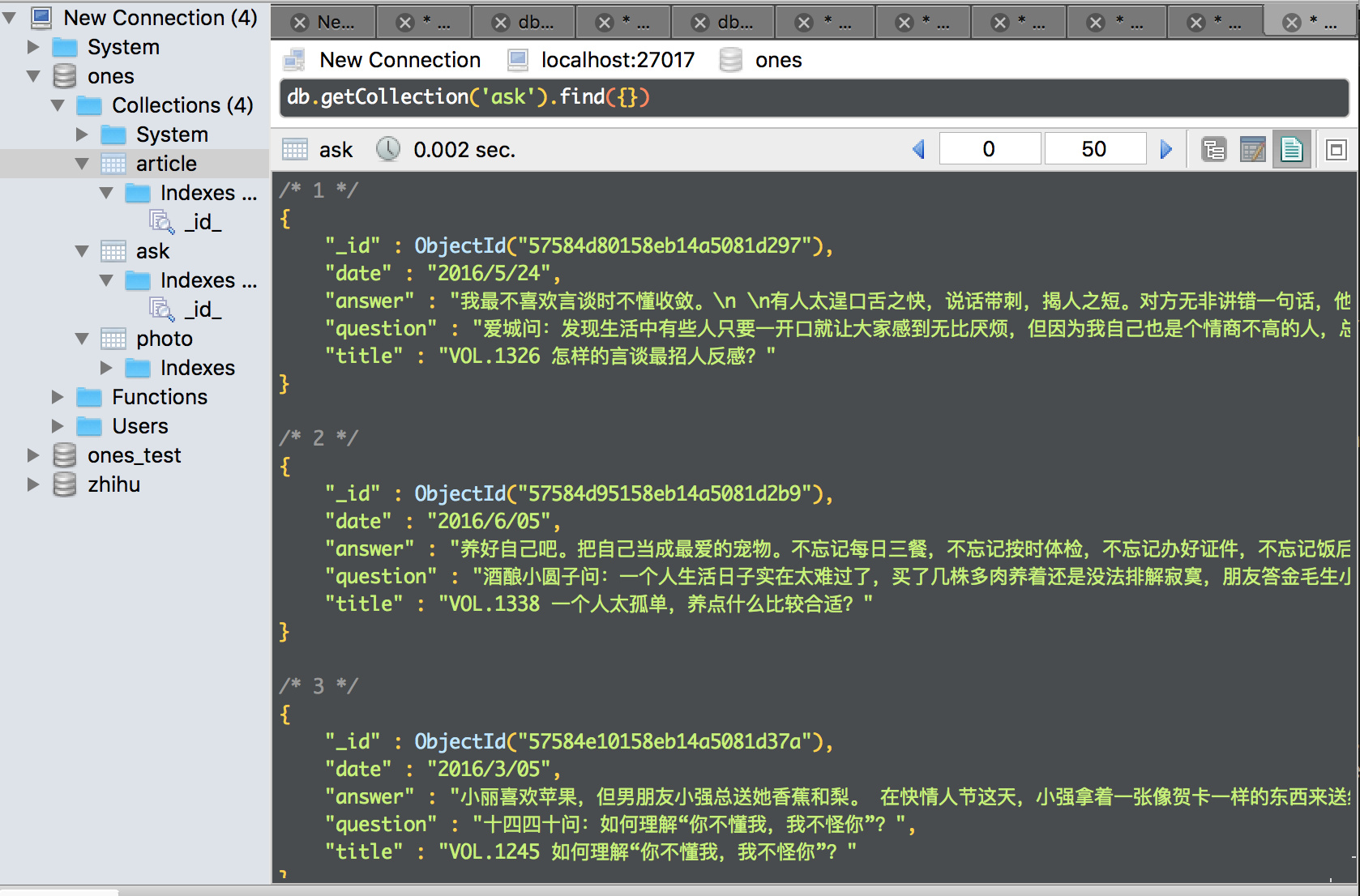
Task: Click the zhihu database icon
Action: [65, 484]
